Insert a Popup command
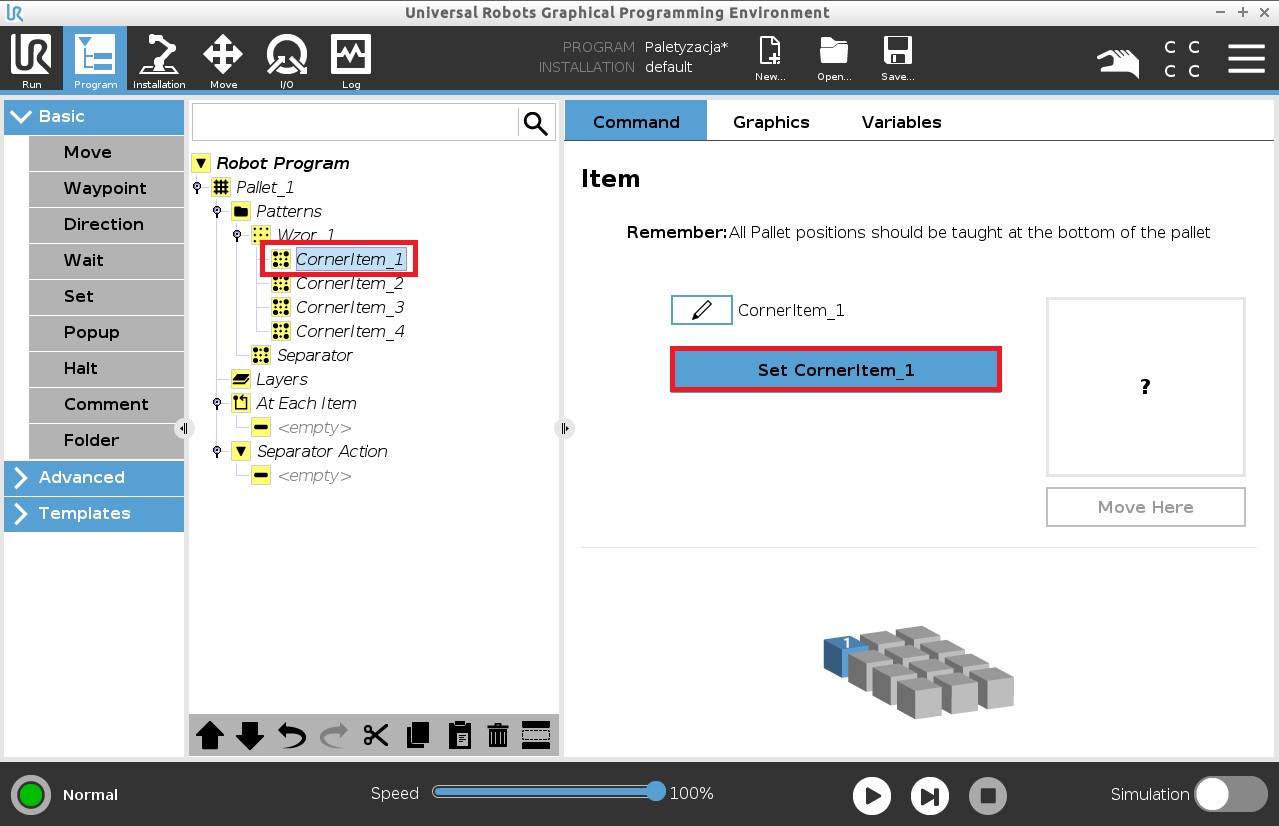Viewport: 1279px width, 826px height. 106,333
